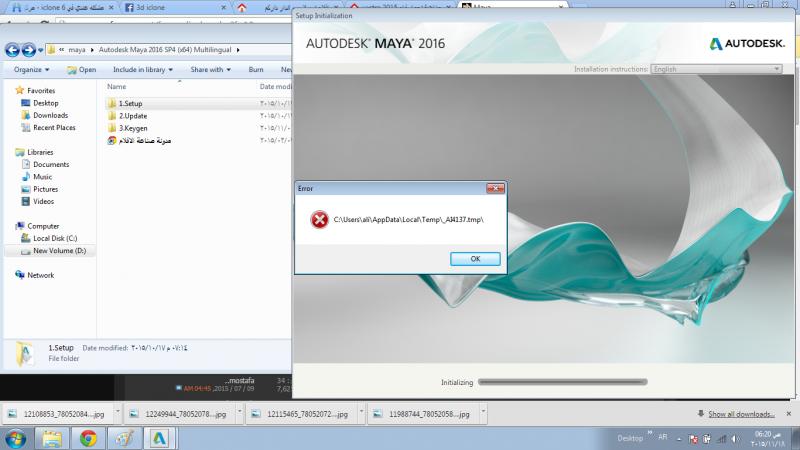
Task: Click the Desktop toolbar label in the taskbar
Action: coord(630,438)
